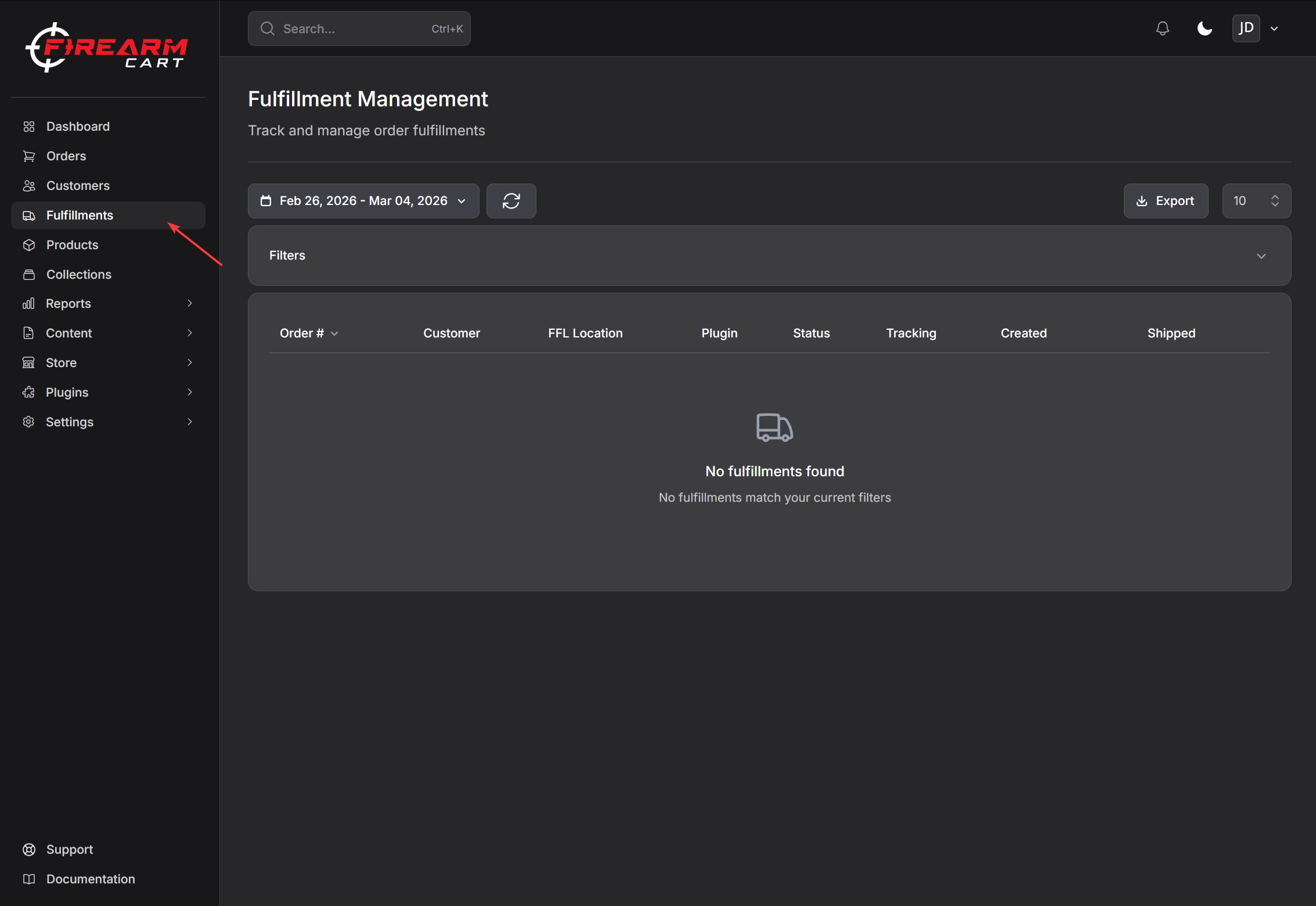Click the Firearm Cart logo
The height and width of the screenshot is (906, 1316).
pyautogui.click(x=107, y=48)
